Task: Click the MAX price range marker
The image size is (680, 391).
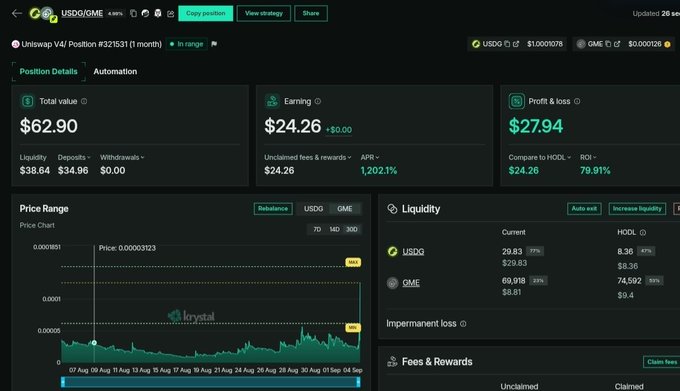Action: pyautogui.click(x=353, y=262)
